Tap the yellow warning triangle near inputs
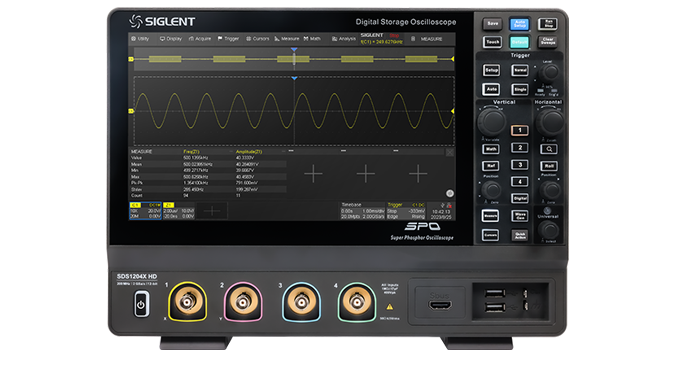Screen dimensions: 675x380 (390, 307)
